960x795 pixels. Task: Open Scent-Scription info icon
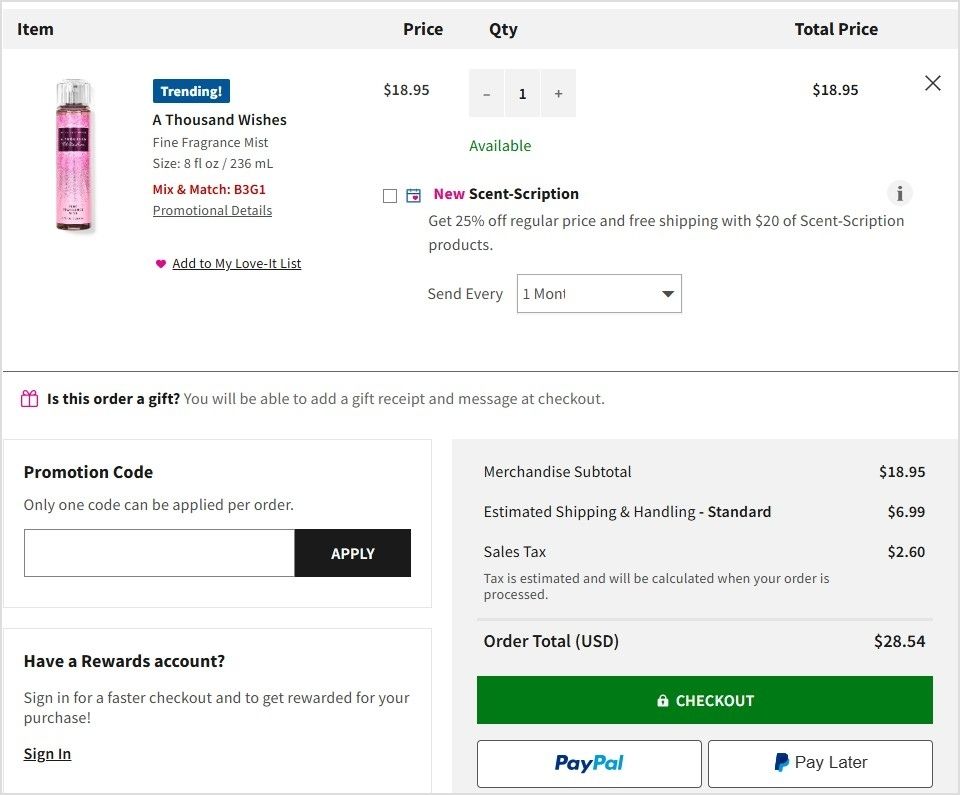click(899, 194)
